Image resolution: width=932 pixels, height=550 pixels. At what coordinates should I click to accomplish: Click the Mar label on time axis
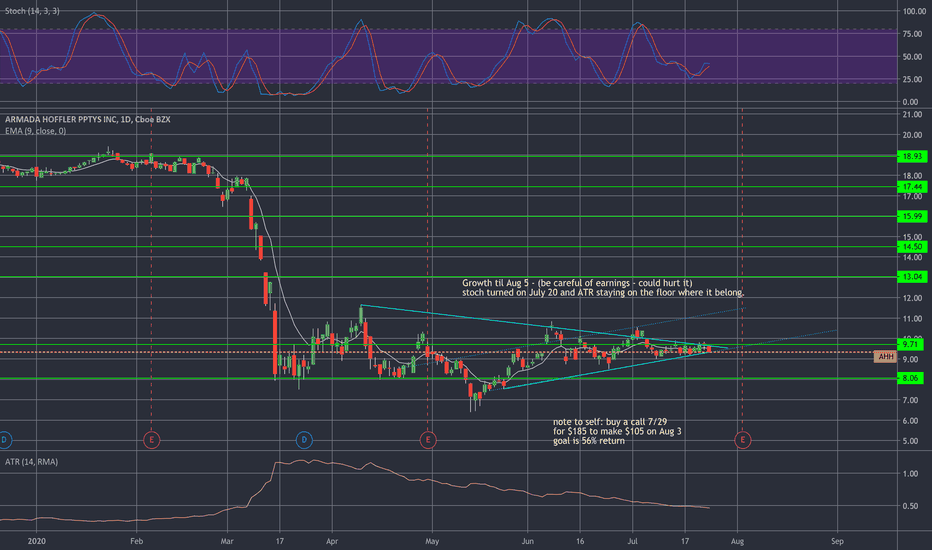coord(226,542)
